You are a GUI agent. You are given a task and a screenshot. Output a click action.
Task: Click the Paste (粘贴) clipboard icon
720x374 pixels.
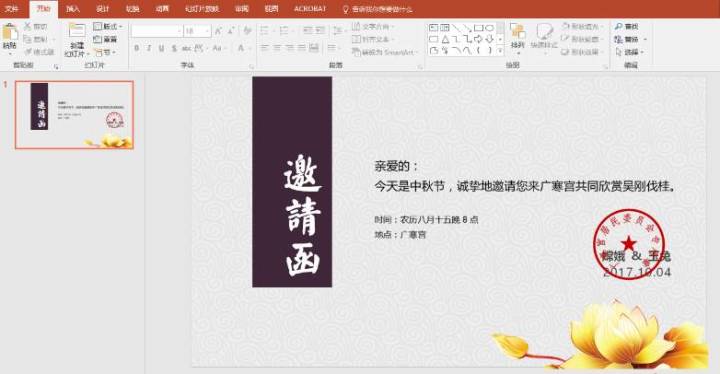[x=10, y=33]
